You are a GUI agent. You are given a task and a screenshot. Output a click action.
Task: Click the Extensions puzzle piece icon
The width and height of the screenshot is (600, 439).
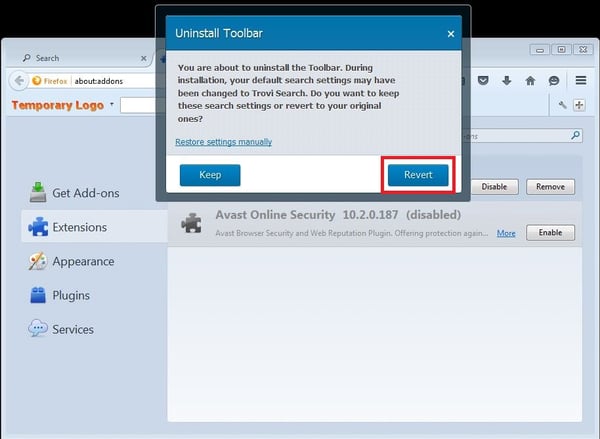tap(38, 227)
